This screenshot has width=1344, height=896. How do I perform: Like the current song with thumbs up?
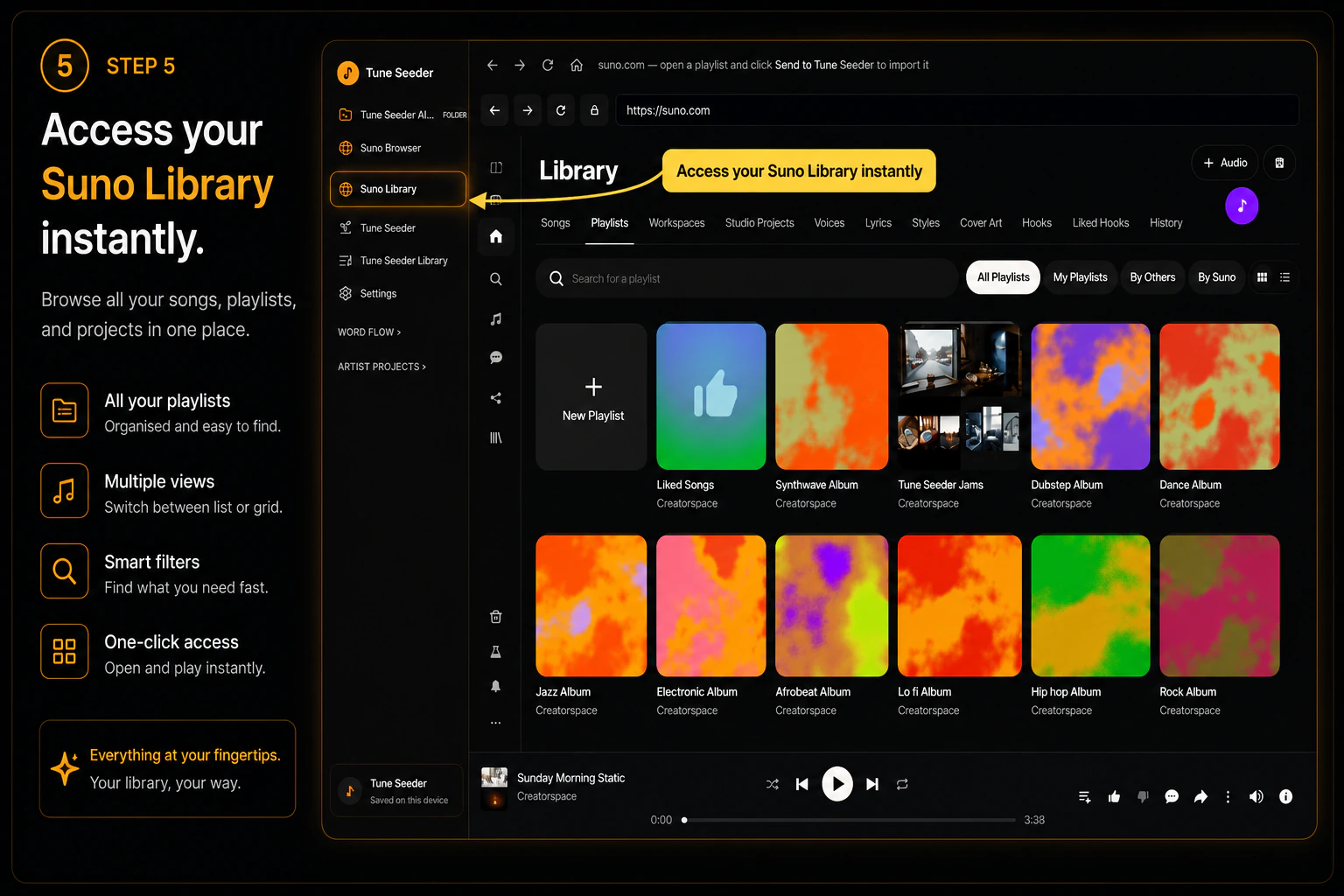pyautogui.click(x=1114, y=796)
